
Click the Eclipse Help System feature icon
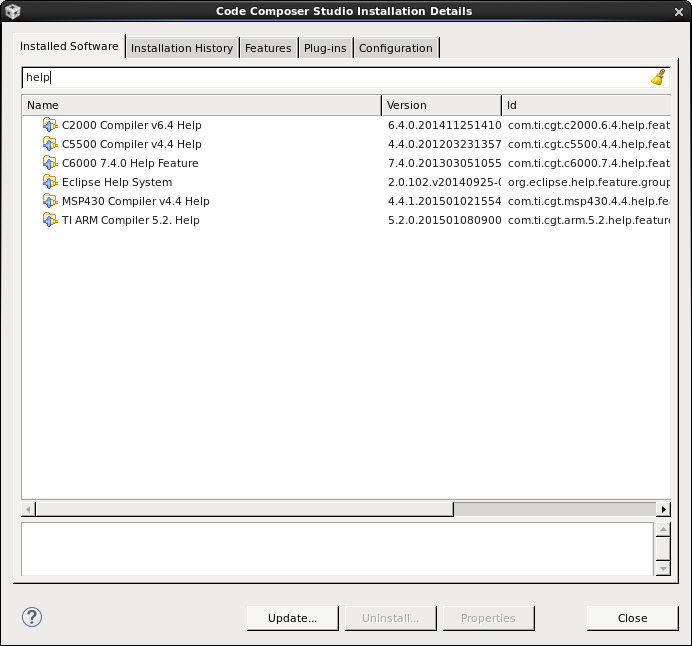(x=50, y=182)
